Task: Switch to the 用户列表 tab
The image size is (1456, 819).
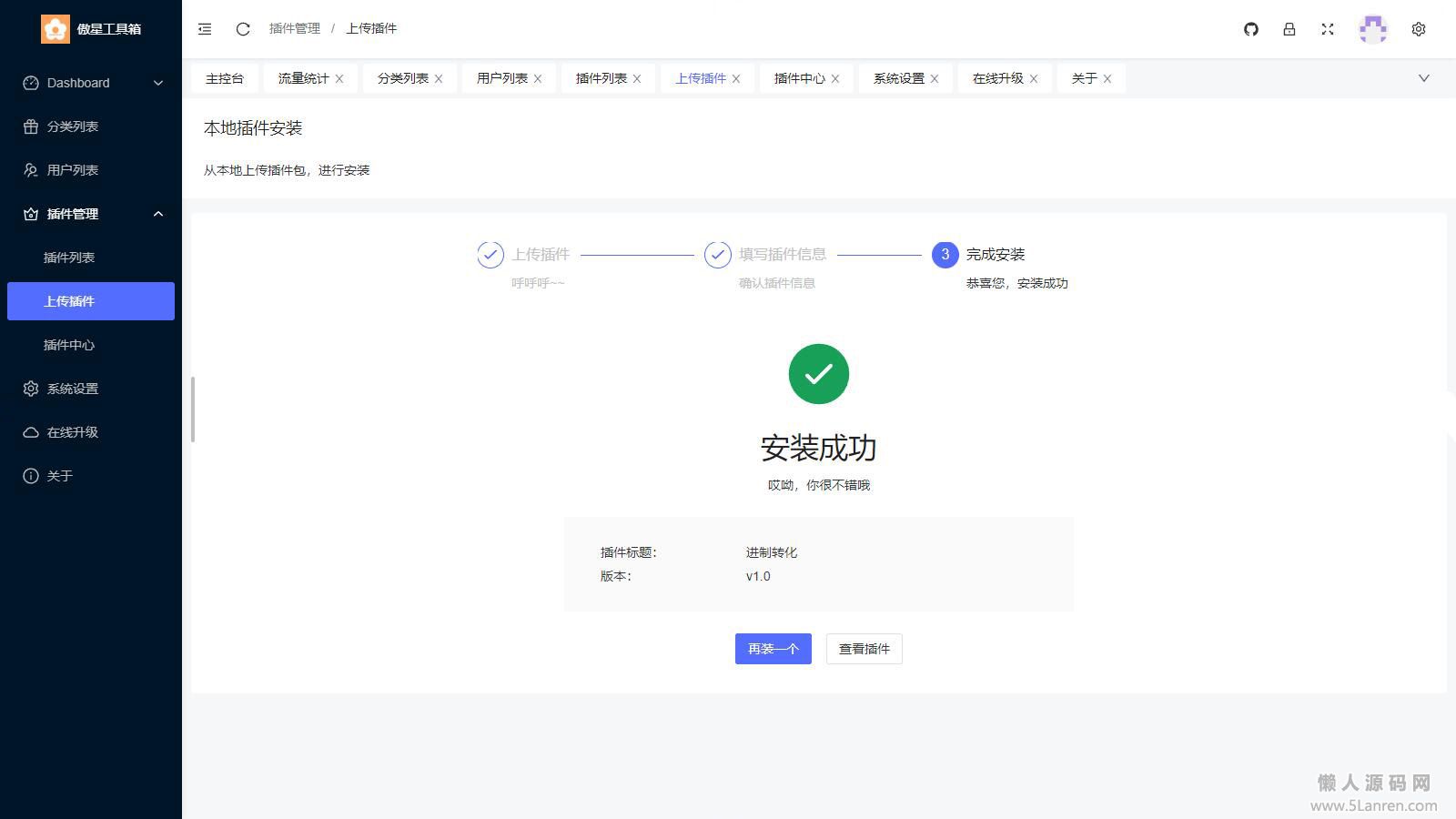Action: point(501,79)
